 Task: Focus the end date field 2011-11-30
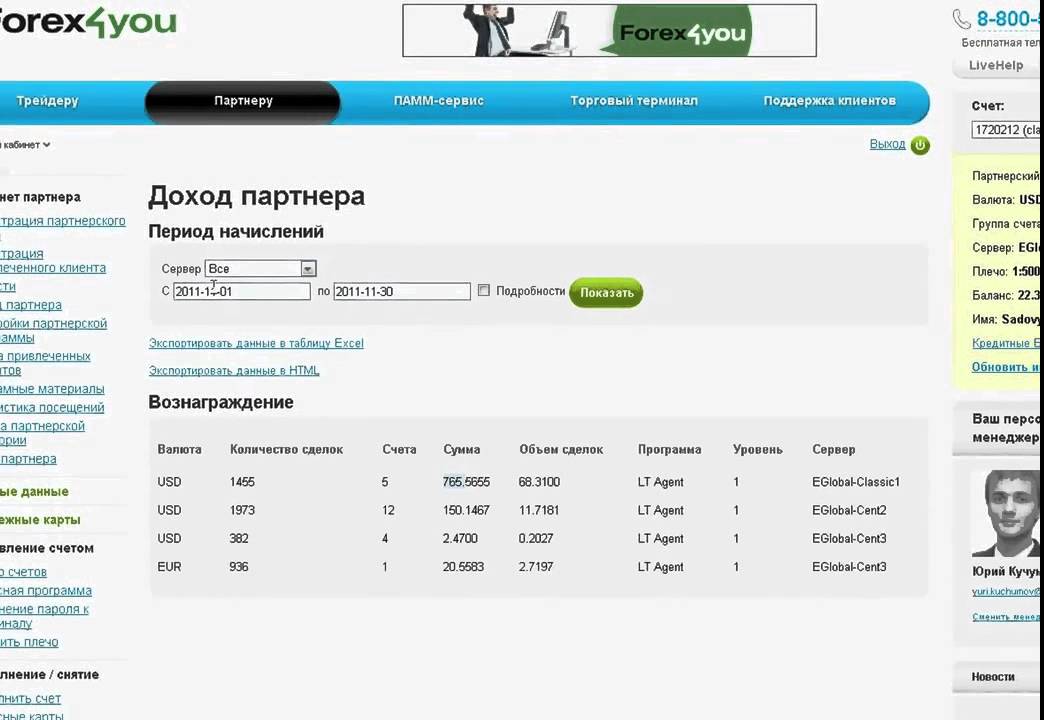[x=401, y=291]
